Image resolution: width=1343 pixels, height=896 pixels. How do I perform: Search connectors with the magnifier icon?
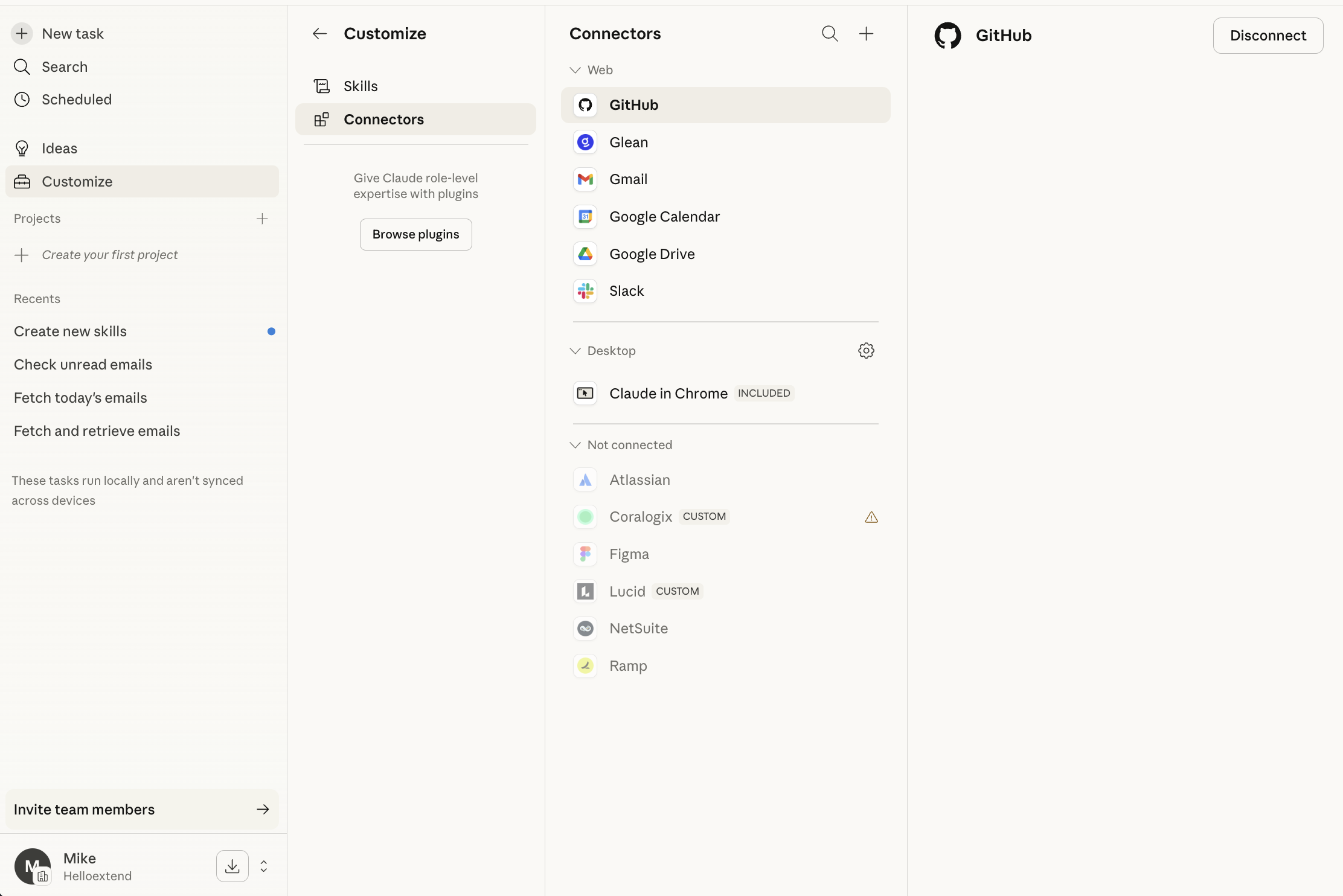(830, 34)
